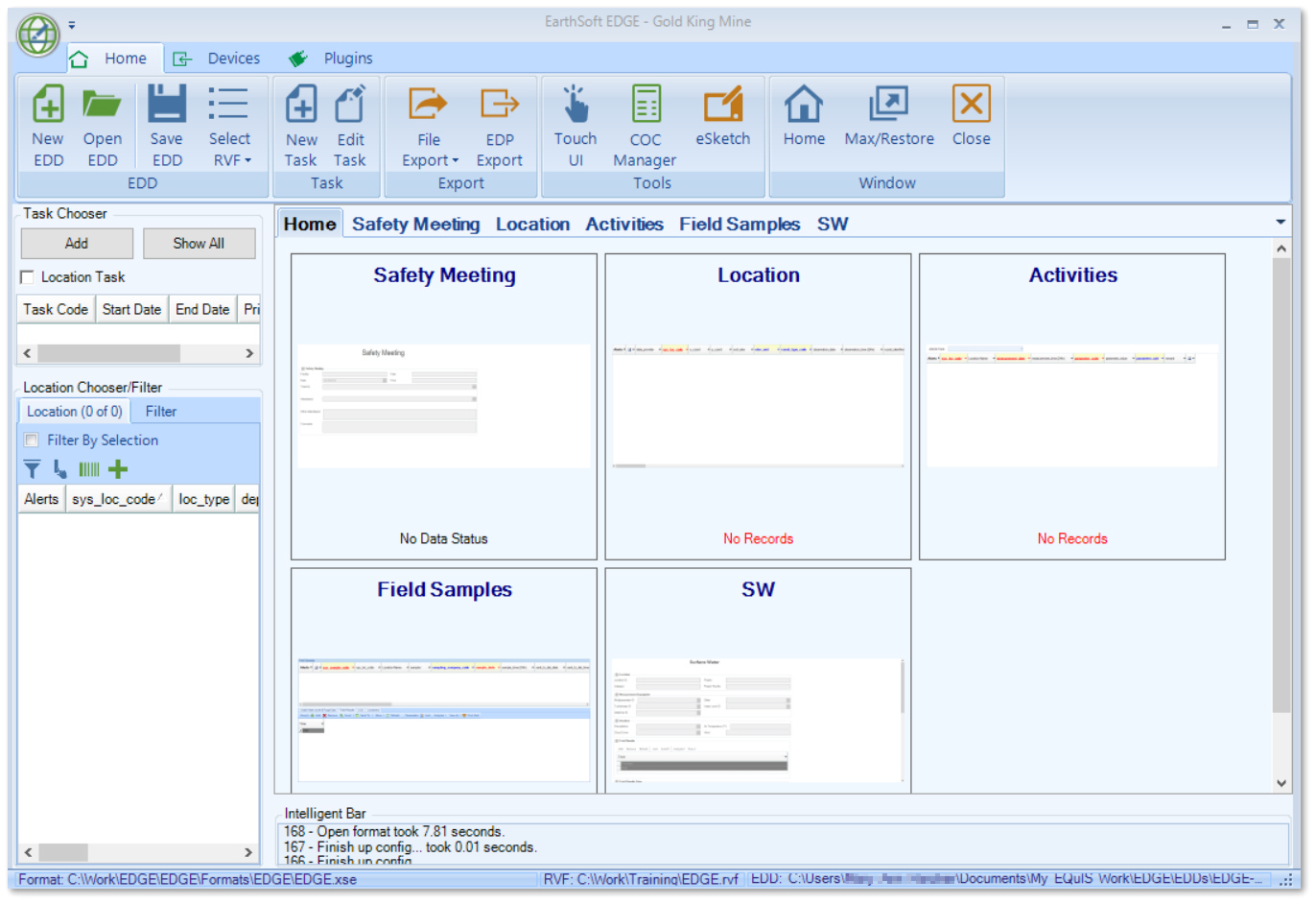Click the Show All button

pyautogui.click(x=200, y=244)
